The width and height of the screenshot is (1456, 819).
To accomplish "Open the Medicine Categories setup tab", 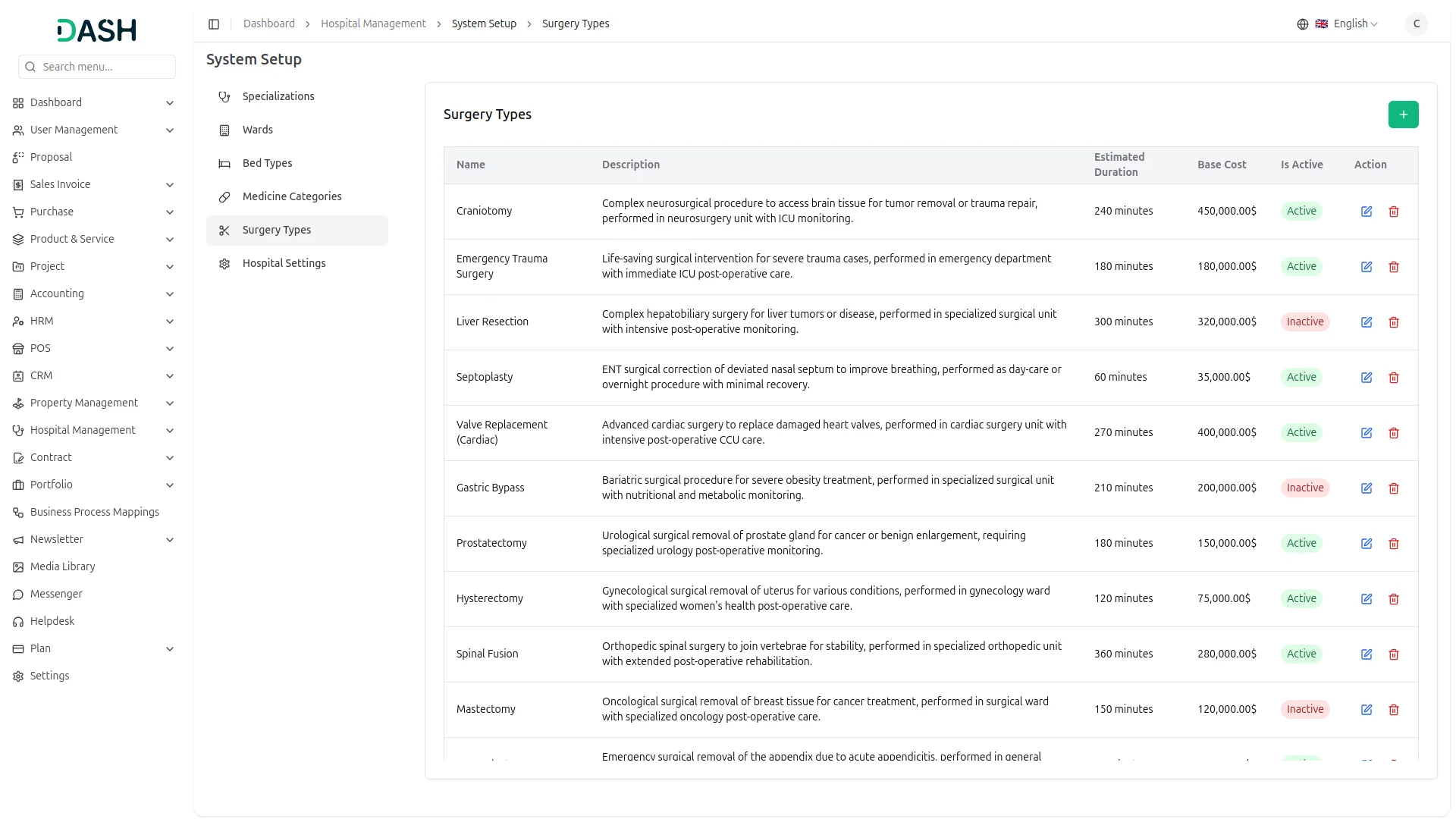I will click(291, 196).
